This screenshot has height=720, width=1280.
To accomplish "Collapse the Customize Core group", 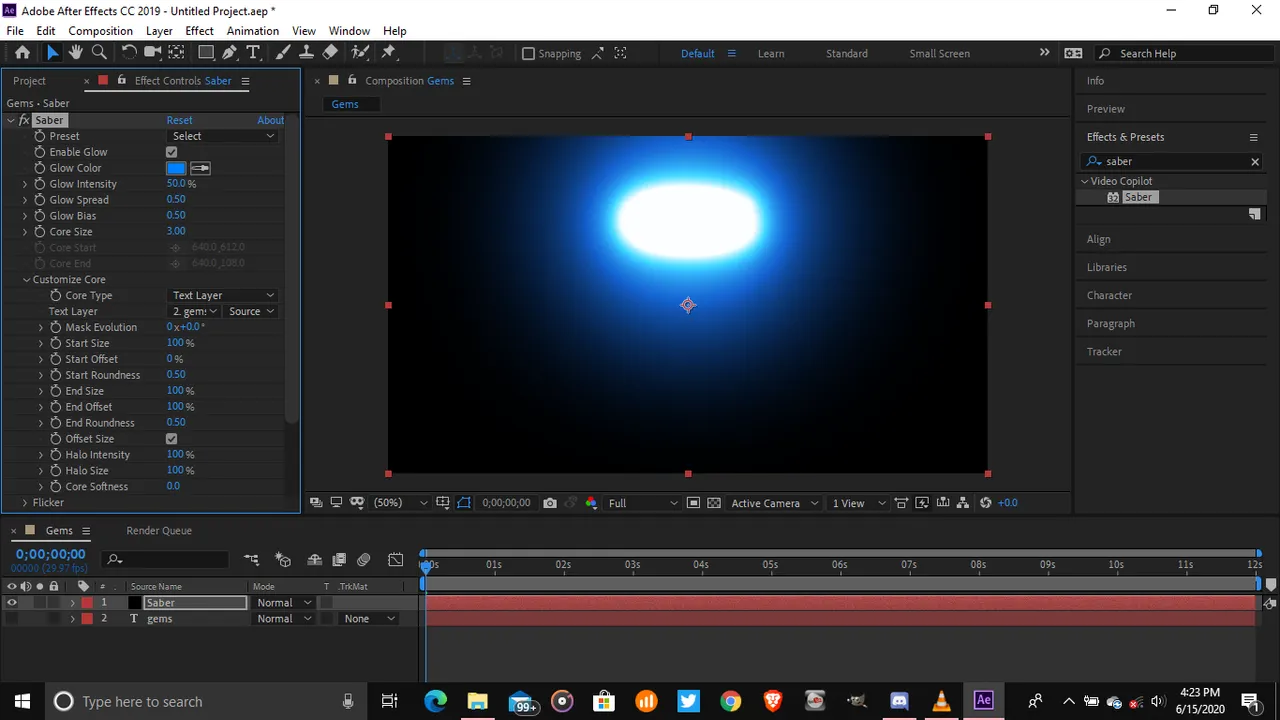I will (x=26, y=280).
